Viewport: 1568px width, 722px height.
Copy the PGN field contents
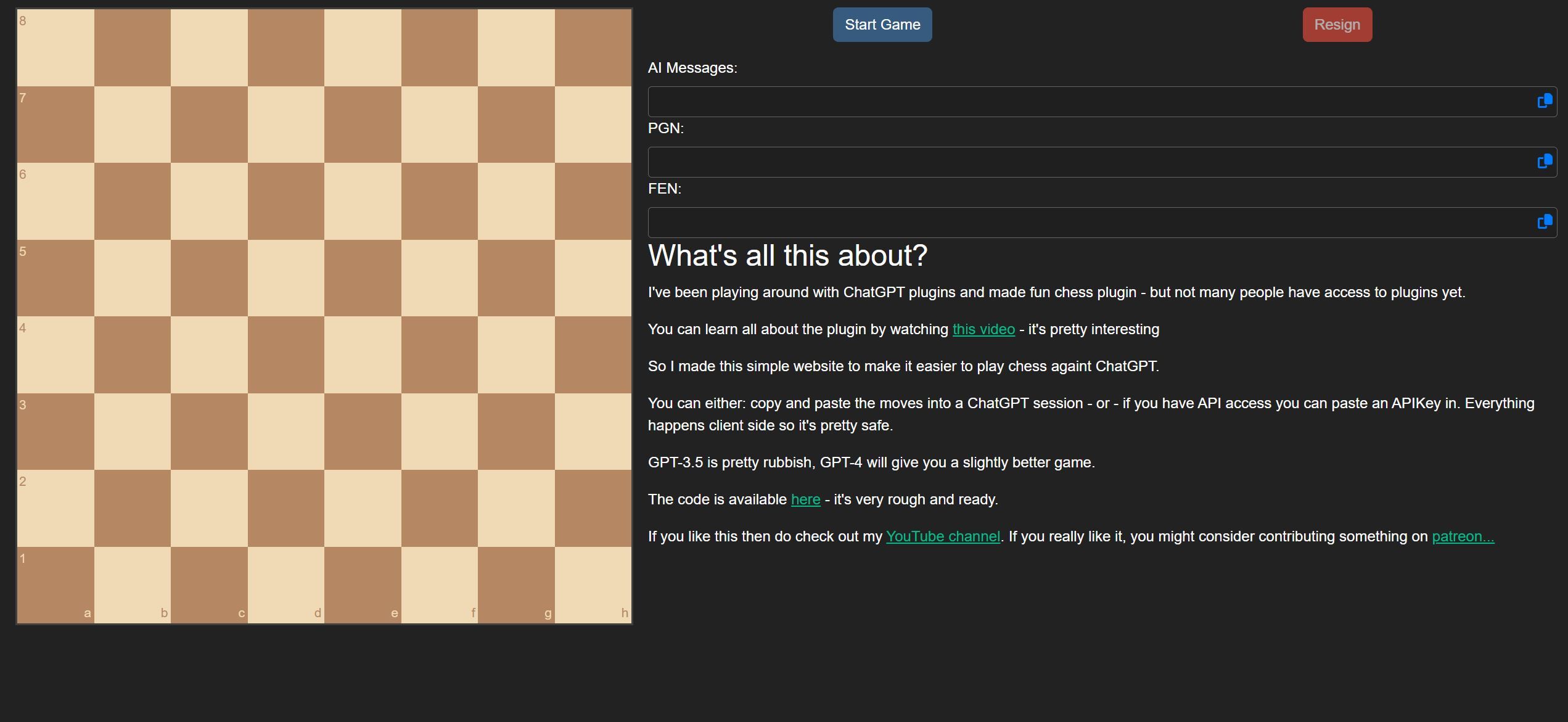pyautogui.click(x=1545, y=162)
